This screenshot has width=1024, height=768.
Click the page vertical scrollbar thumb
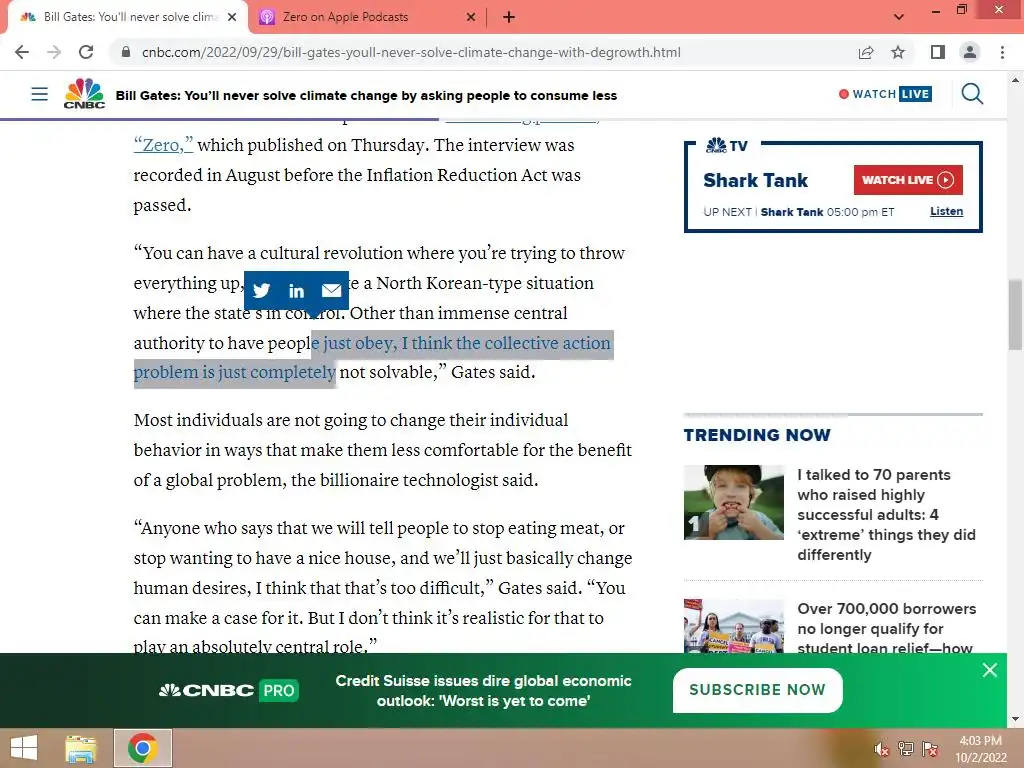(1015, 315)
